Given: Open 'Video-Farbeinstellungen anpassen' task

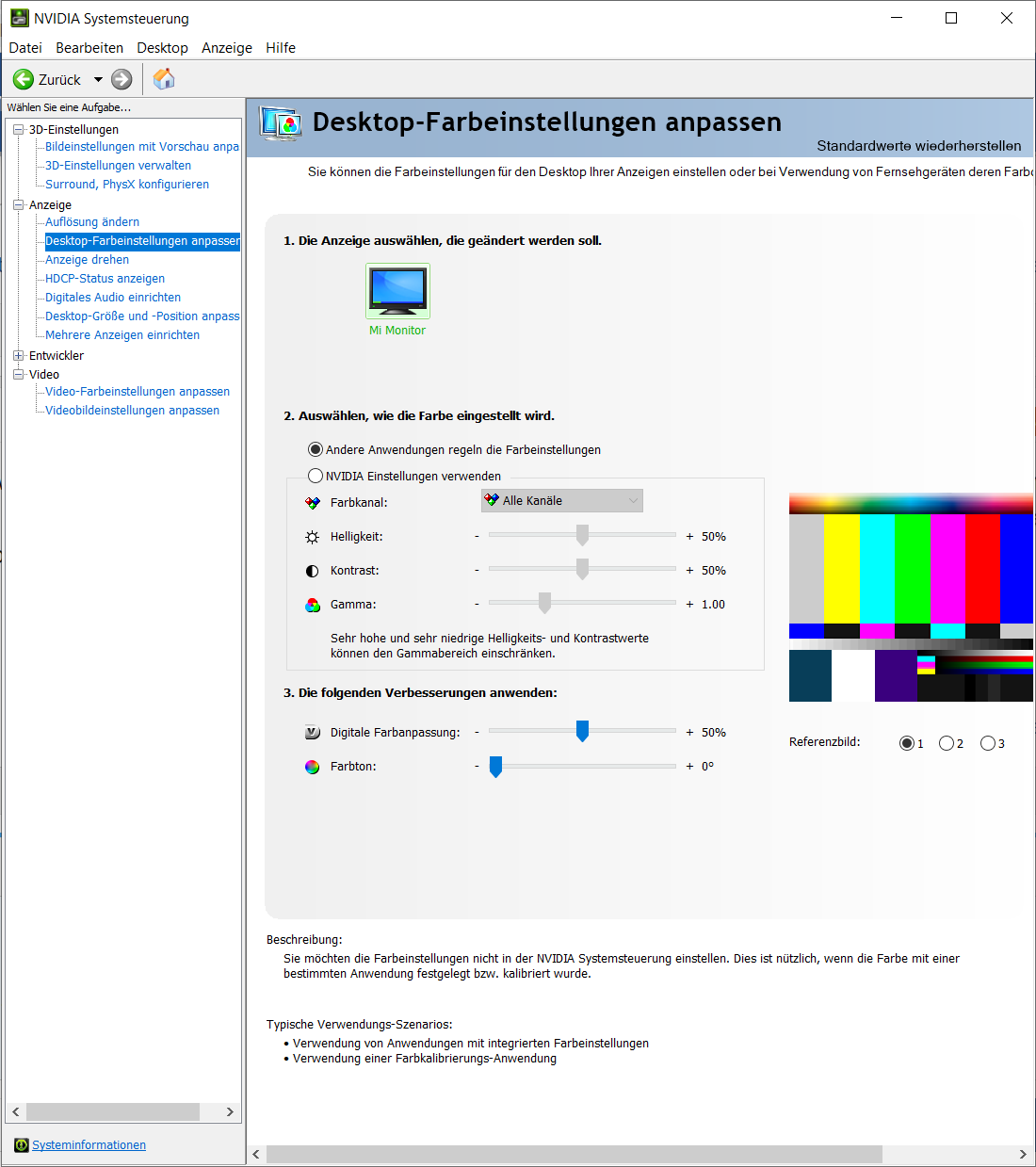Looking at the screenshot, I should pyautogui.click(x=138, y=392).
